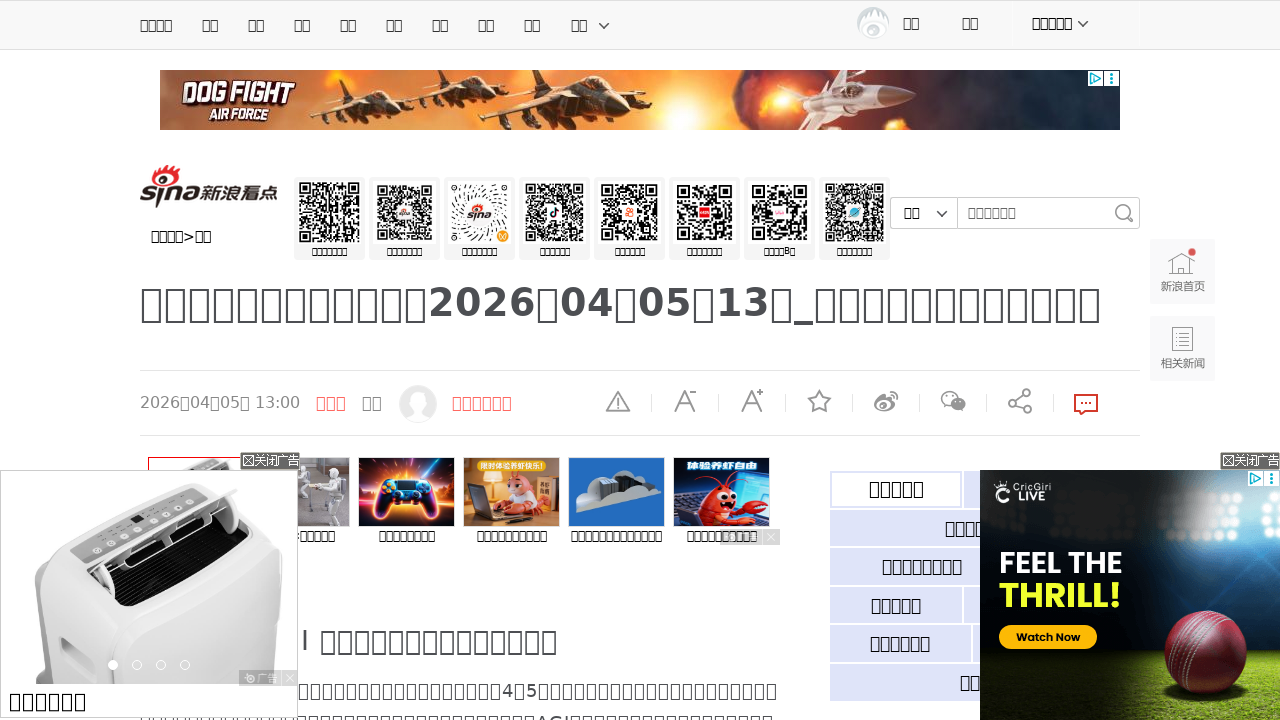The width and height of the screenshot is (1280, 720).
Task: Share article via the WeChat icon
Action: [x=953, y=402]
